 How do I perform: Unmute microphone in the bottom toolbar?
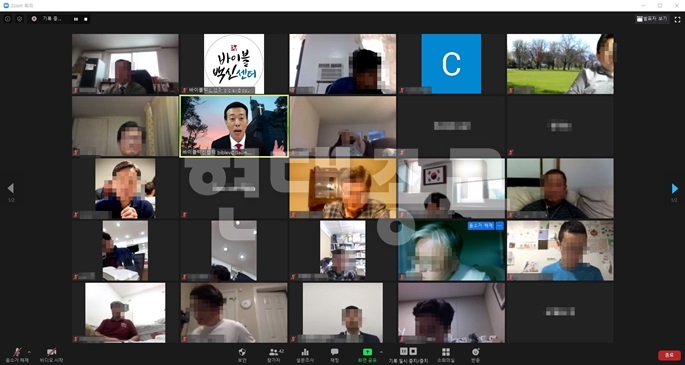coord(17,355)
